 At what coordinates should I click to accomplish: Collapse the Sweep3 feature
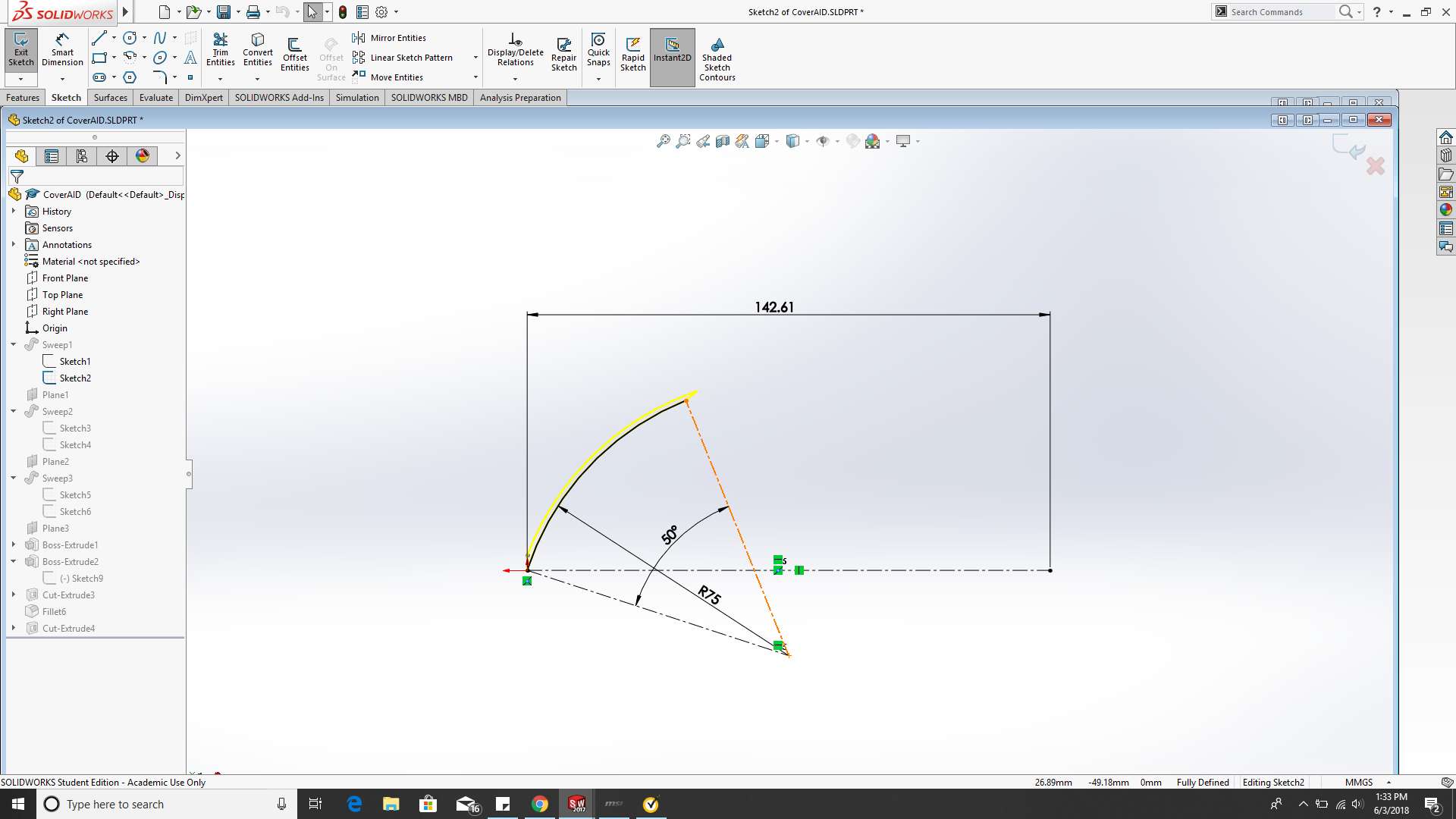14,479
